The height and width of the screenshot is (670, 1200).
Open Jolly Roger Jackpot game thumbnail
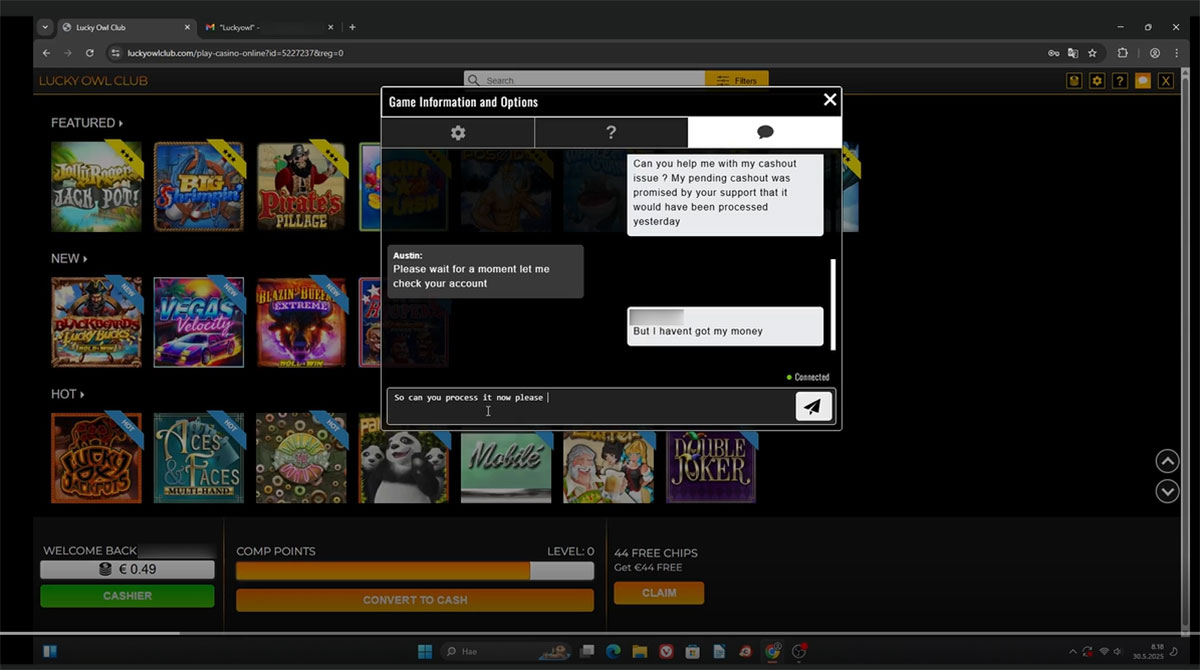[x=97, y=187]
